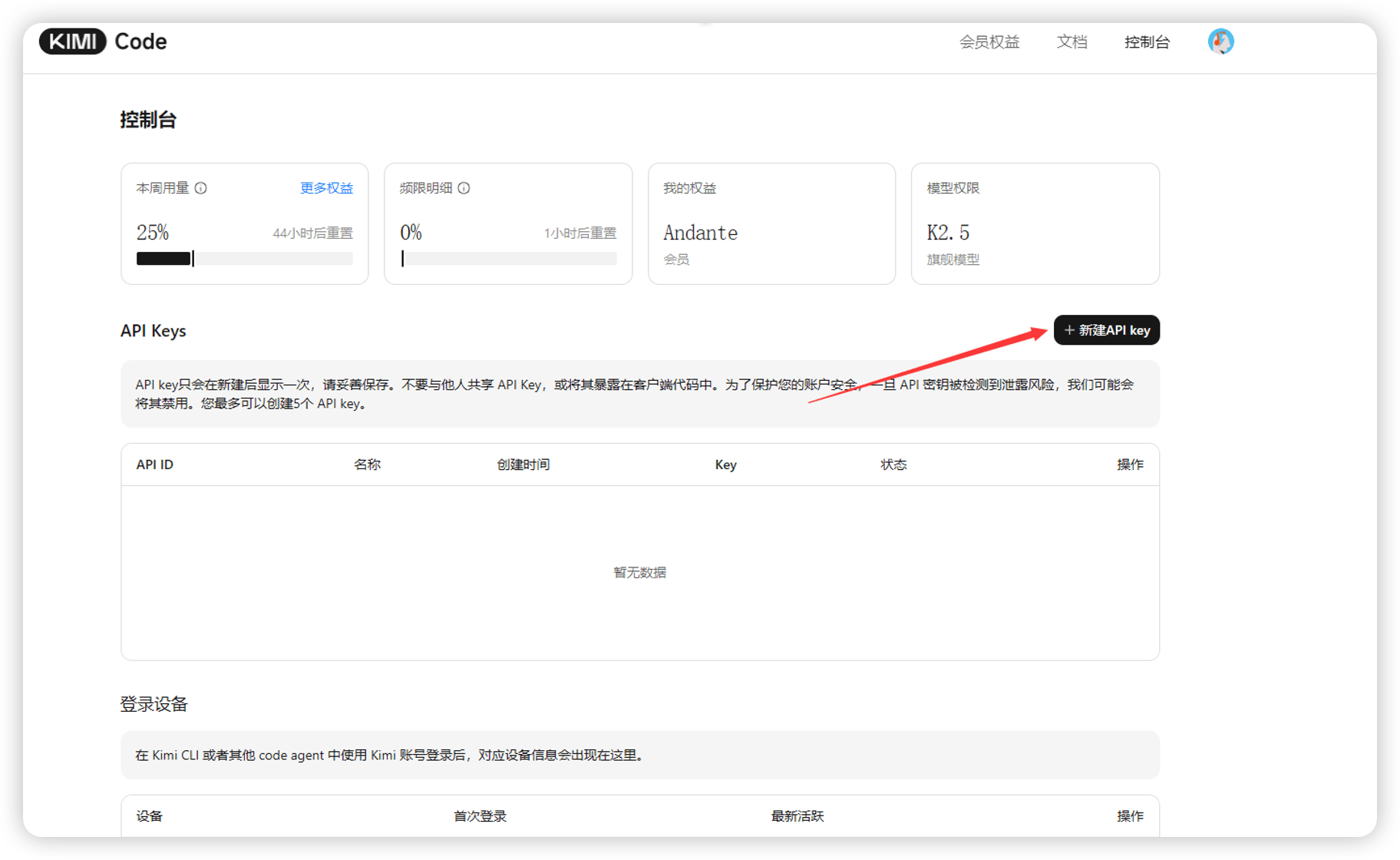Show info tooltip for 频限明细
Viewport: 1400px width, 860px height.
(464, 188)
